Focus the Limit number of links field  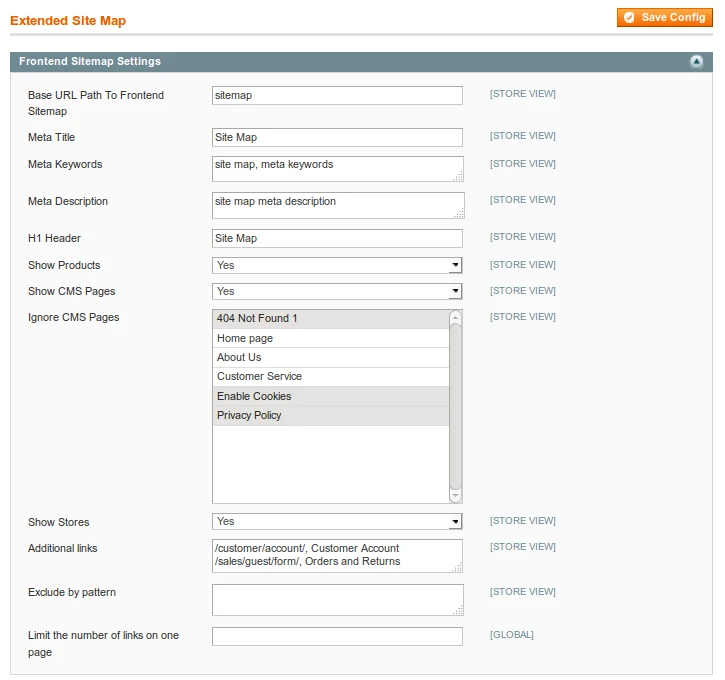pyautogui.click(x=337, y=636)
